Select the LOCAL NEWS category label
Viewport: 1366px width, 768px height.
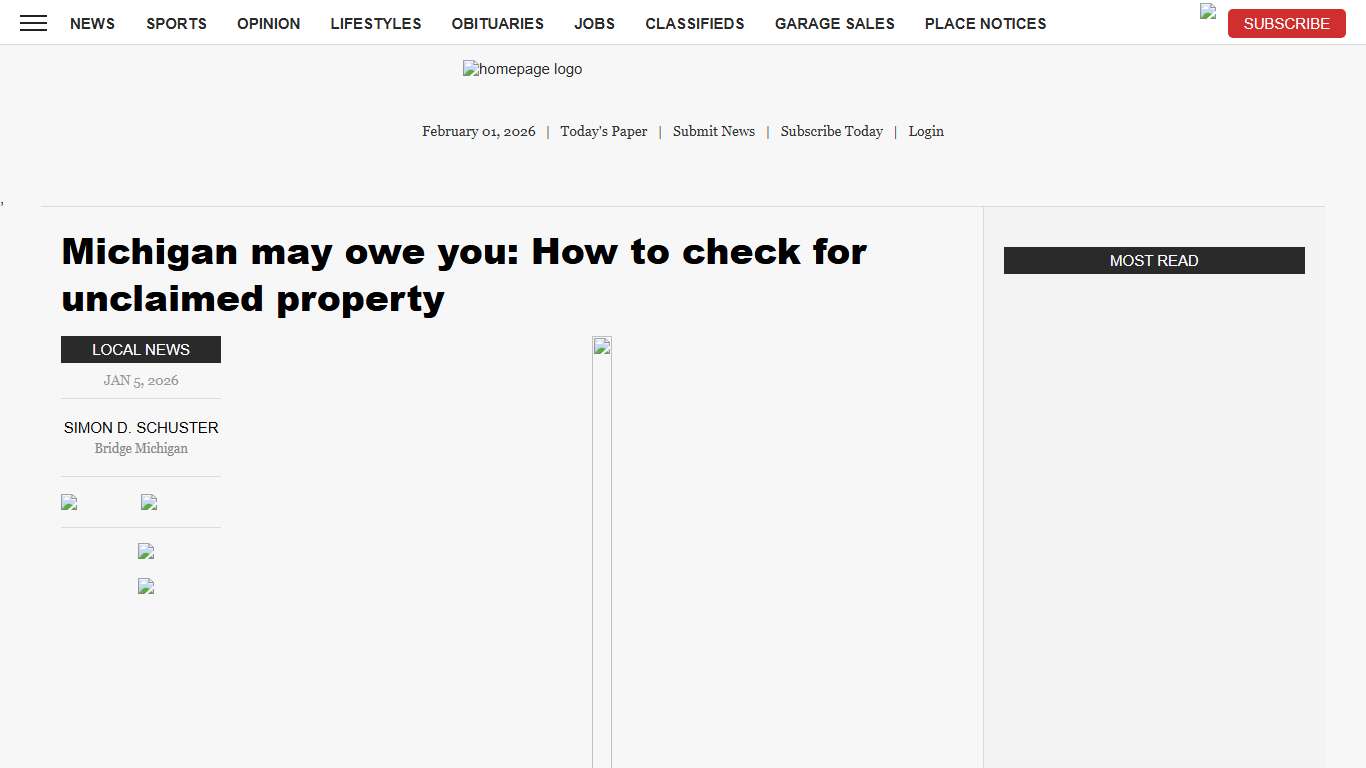point(140,349)
